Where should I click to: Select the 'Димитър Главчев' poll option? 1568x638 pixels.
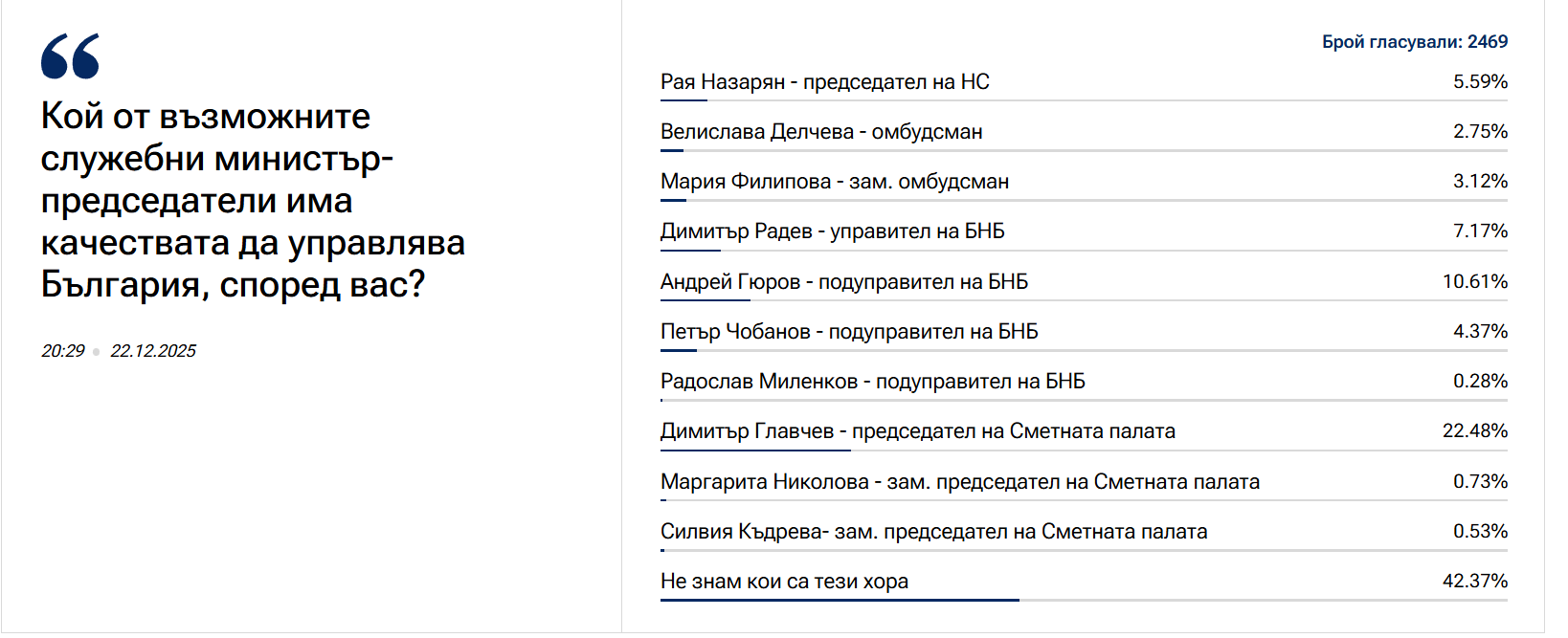tap(917, 431)
